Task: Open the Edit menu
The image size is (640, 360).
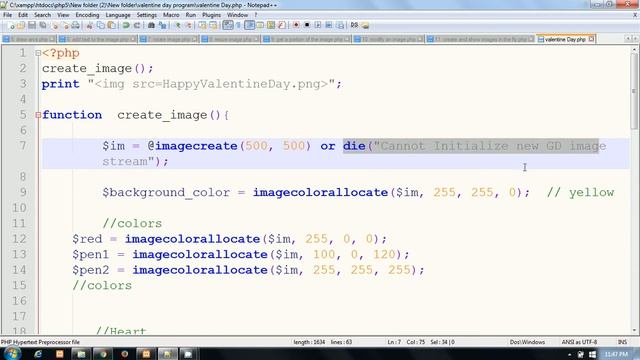Action: (x=23, y=15)
